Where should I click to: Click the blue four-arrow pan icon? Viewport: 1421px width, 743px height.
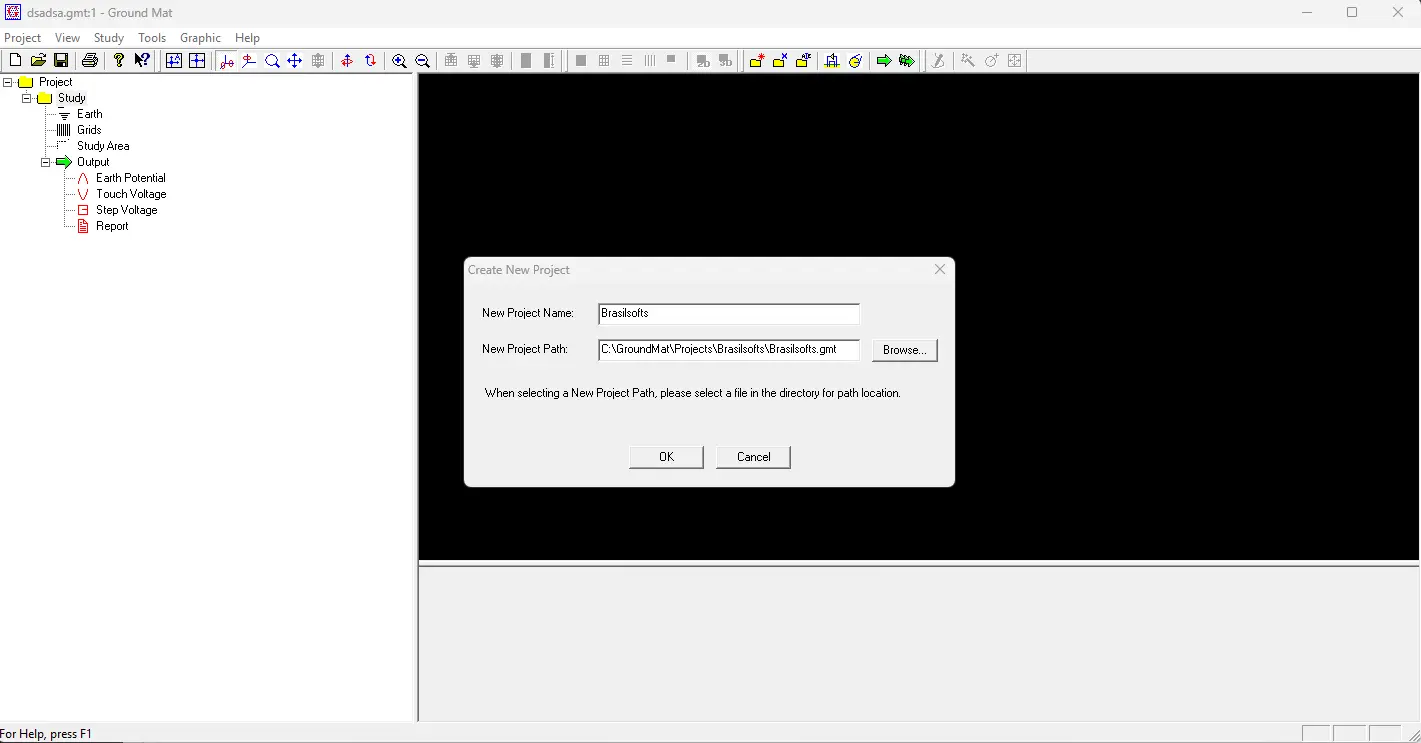[x=295, y=61]
